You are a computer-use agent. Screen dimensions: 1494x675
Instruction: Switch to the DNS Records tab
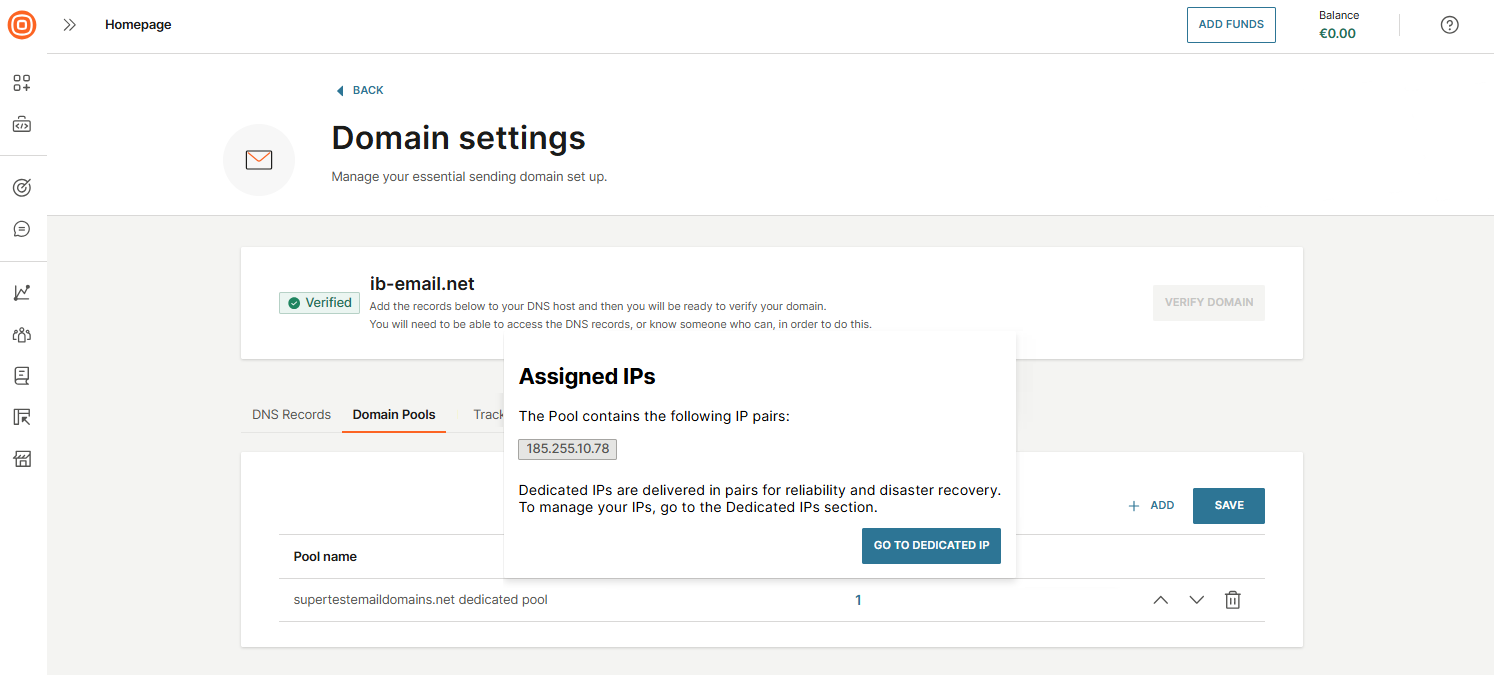[x=290, y=414]
